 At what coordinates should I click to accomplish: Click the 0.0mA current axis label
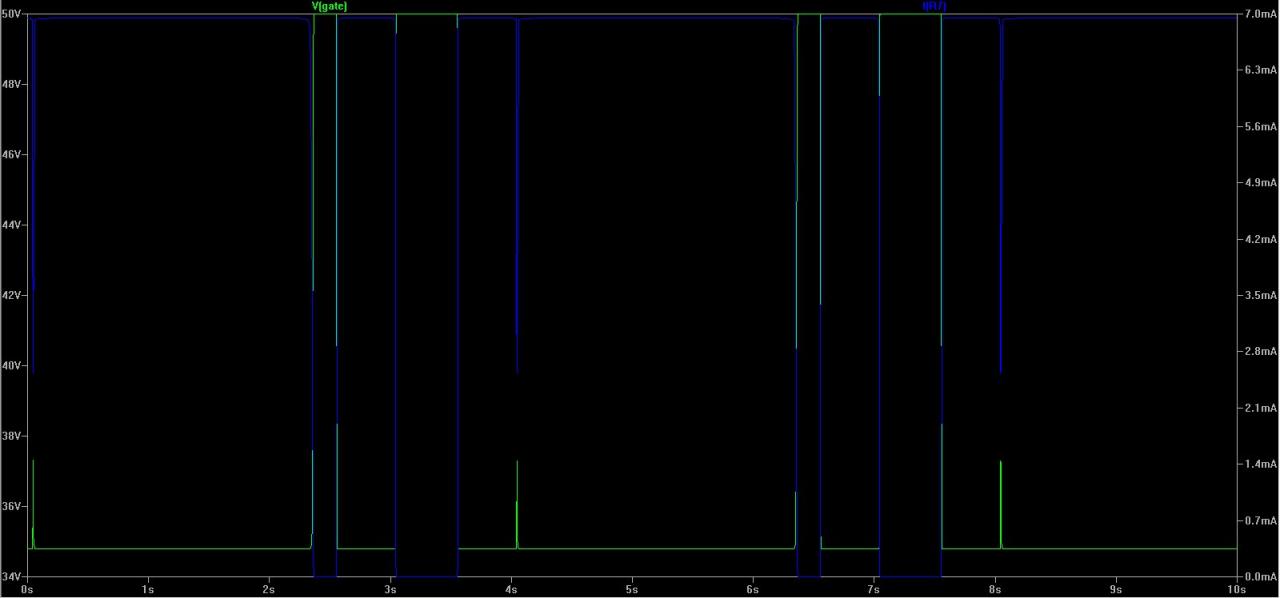1261,577
